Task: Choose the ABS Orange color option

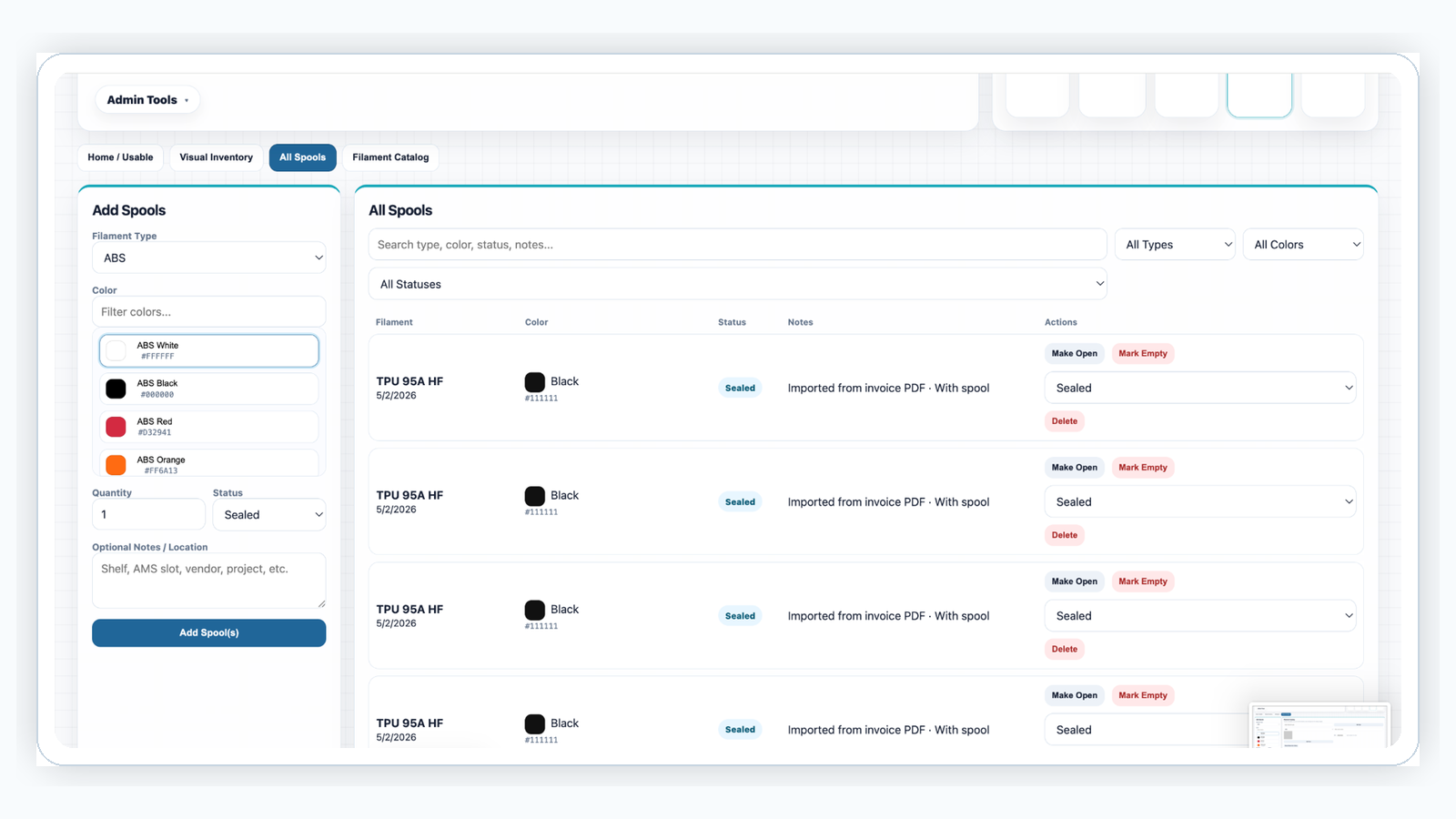Action: tap(208, 463)
